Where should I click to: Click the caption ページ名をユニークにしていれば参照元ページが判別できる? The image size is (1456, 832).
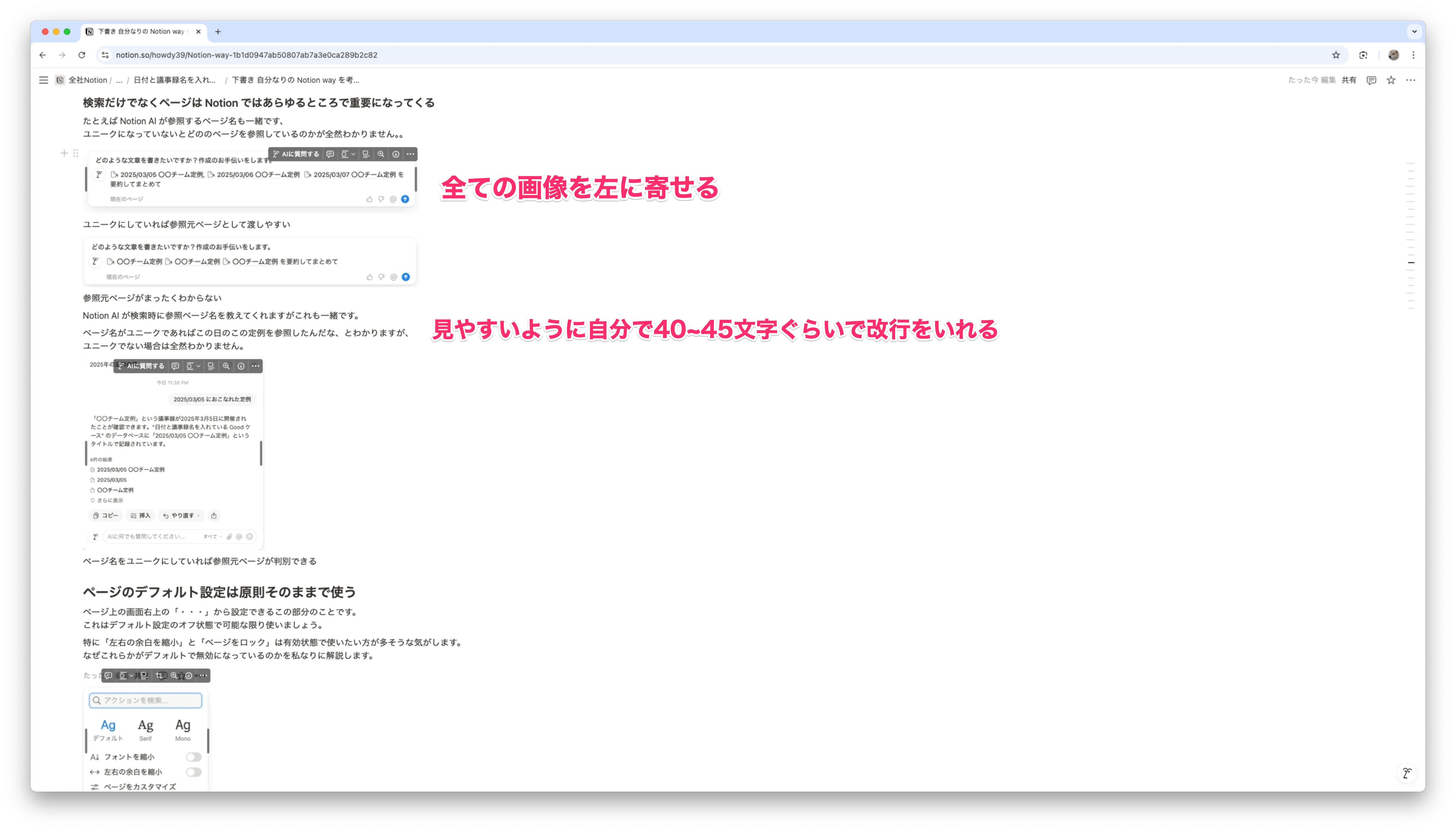200,561
